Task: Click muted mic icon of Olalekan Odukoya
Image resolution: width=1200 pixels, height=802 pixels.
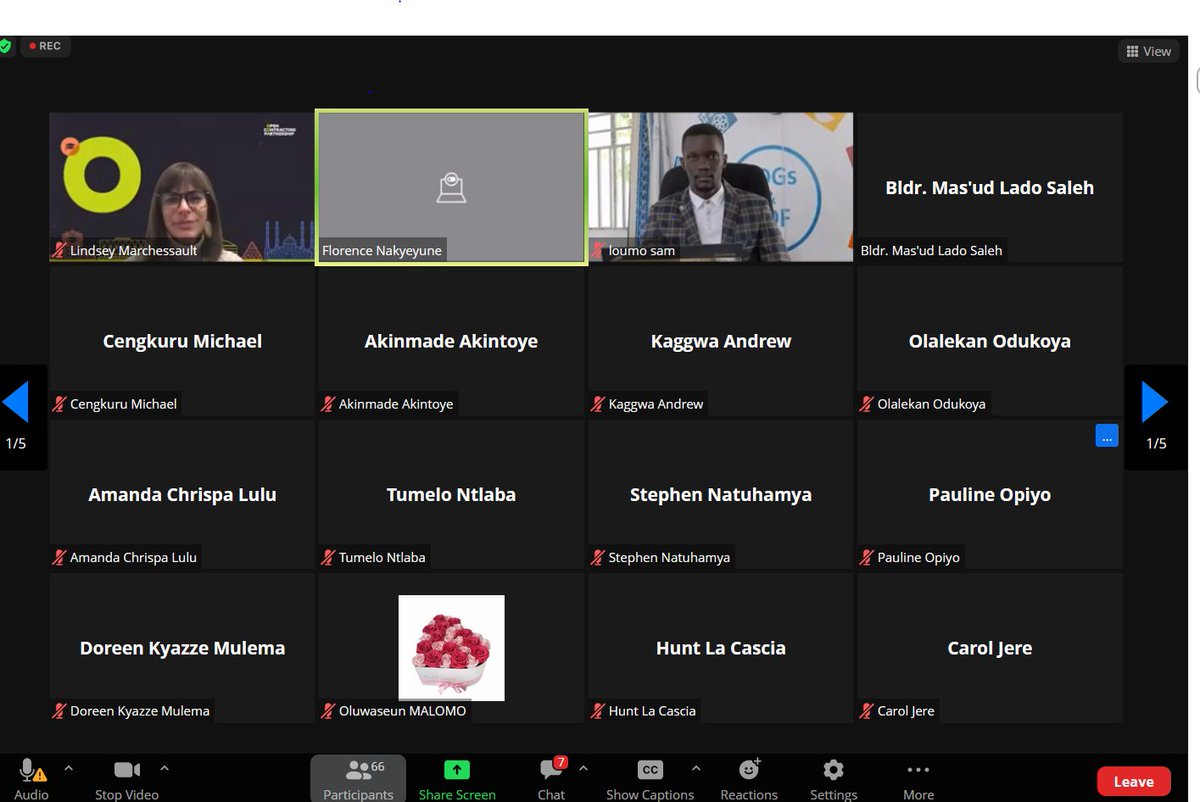Action: point(867,404)
